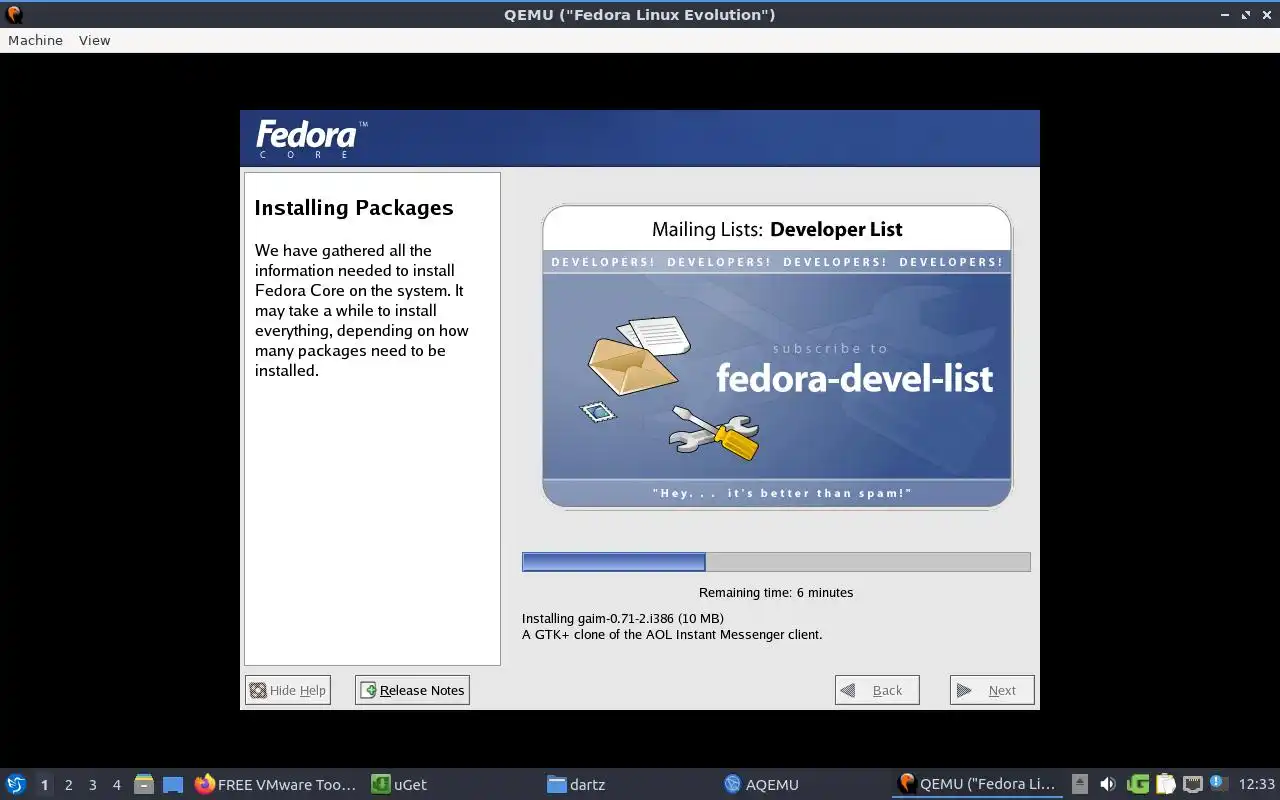Switch to Firefox FREE VMware Tools window

[x=276, y=784]
